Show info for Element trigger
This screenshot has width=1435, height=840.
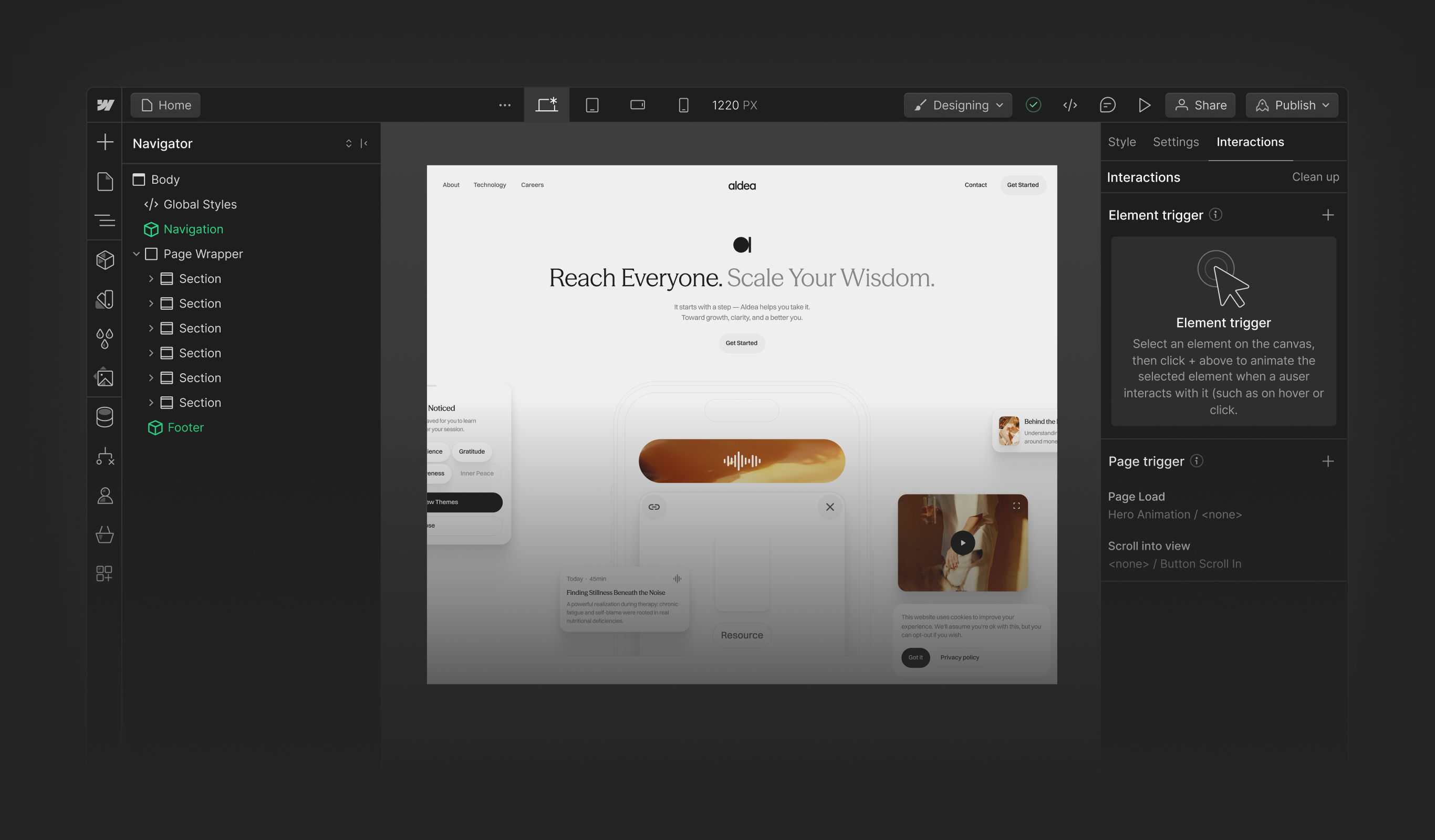click(x=1215, y=215)
